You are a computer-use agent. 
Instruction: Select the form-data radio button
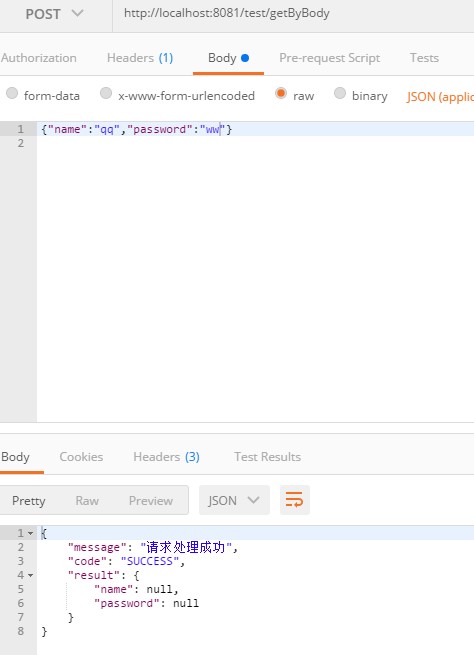[12, 93]
